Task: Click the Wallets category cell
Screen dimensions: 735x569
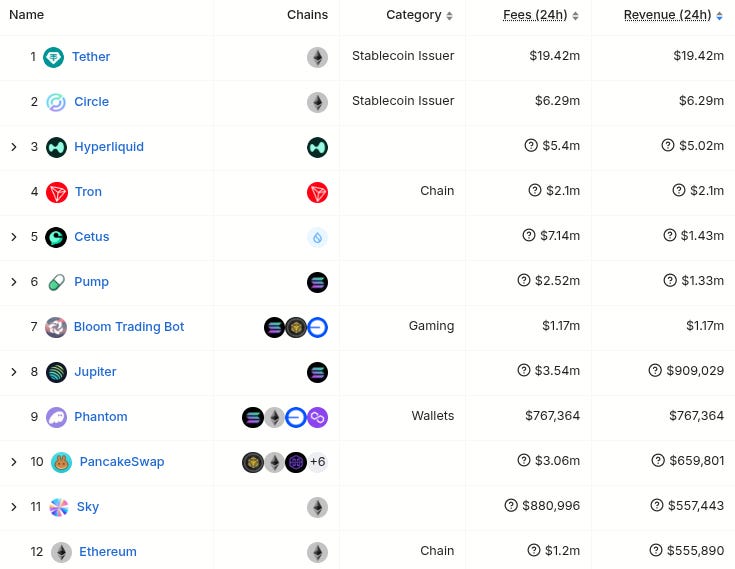Action: click(x=433, y=416)
